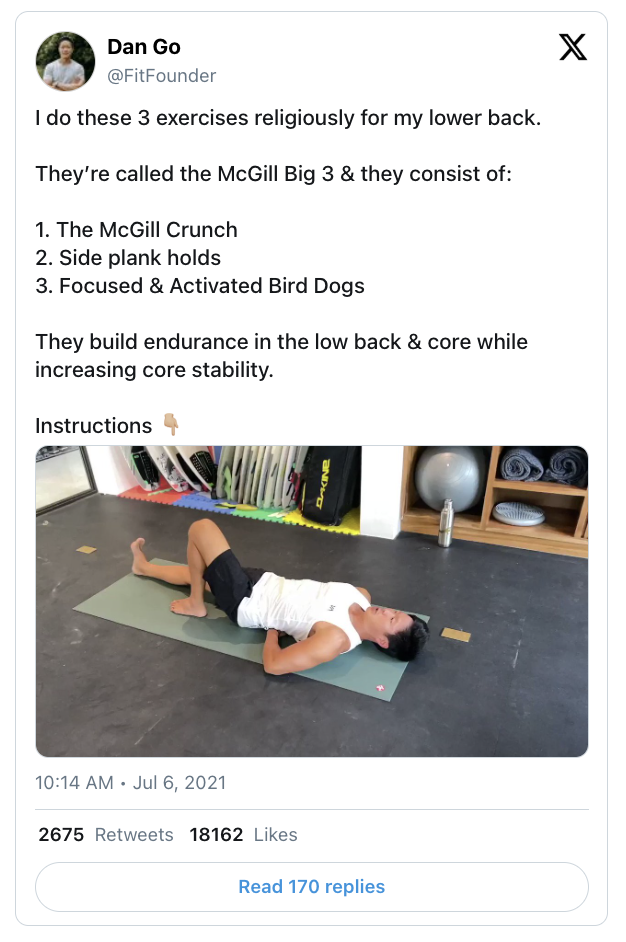Click the tweet's first line about lower back

point(288,118)
